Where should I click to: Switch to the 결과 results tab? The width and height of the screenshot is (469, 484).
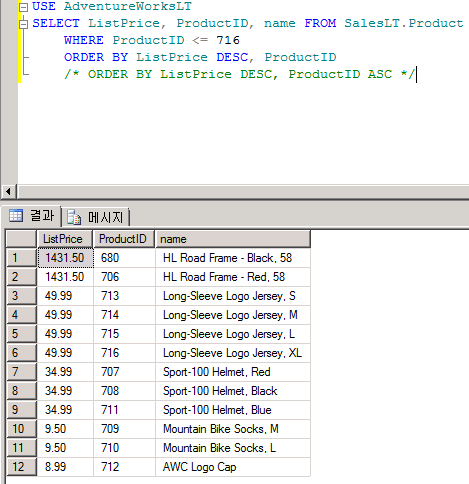click(x=32, y=216)
